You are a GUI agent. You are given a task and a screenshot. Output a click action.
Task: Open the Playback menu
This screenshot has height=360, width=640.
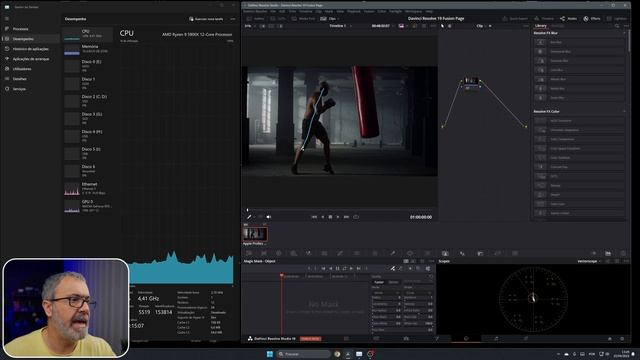[x=353, y=11]
